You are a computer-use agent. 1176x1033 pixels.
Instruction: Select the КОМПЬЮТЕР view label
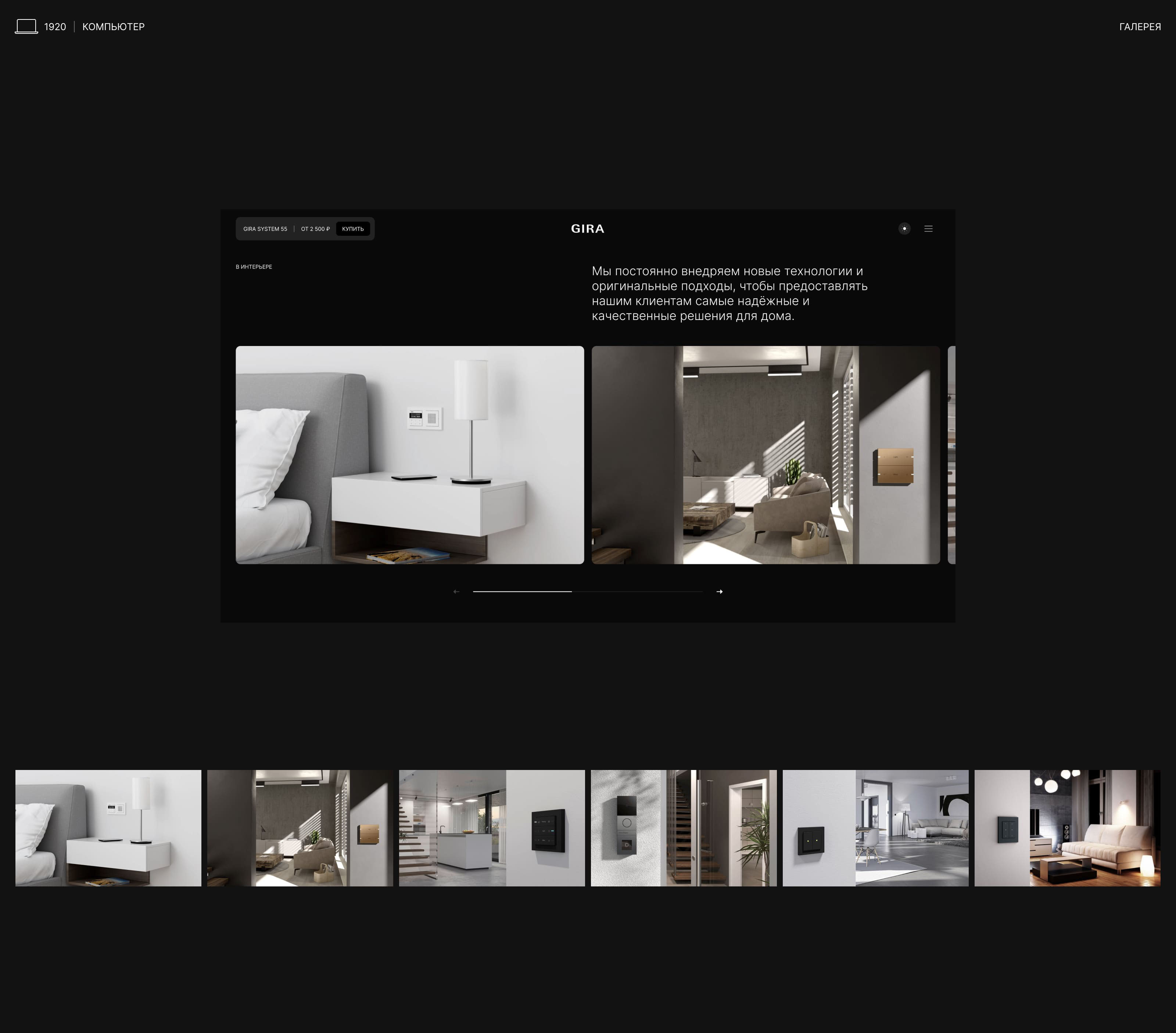113,26
